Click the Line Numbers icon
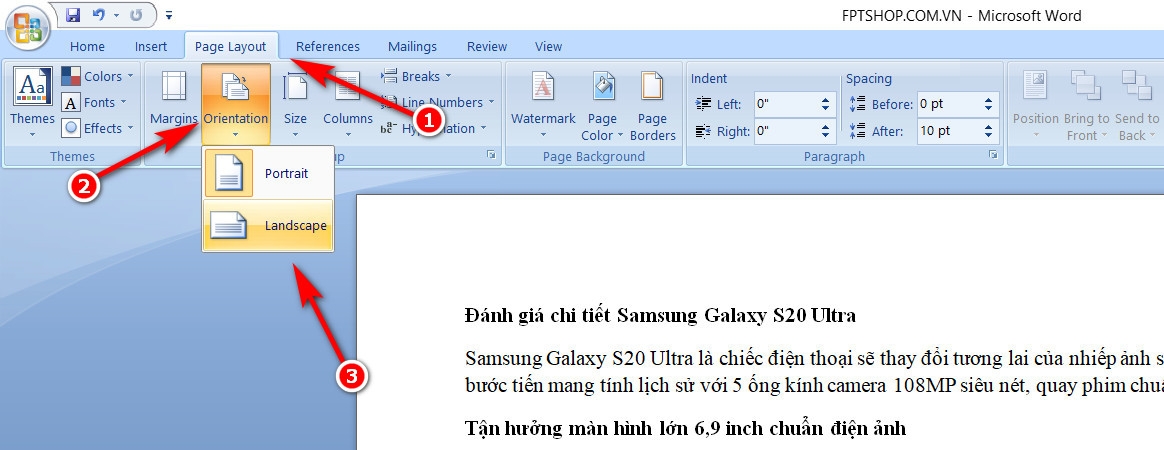 click(x=389, y=102)
